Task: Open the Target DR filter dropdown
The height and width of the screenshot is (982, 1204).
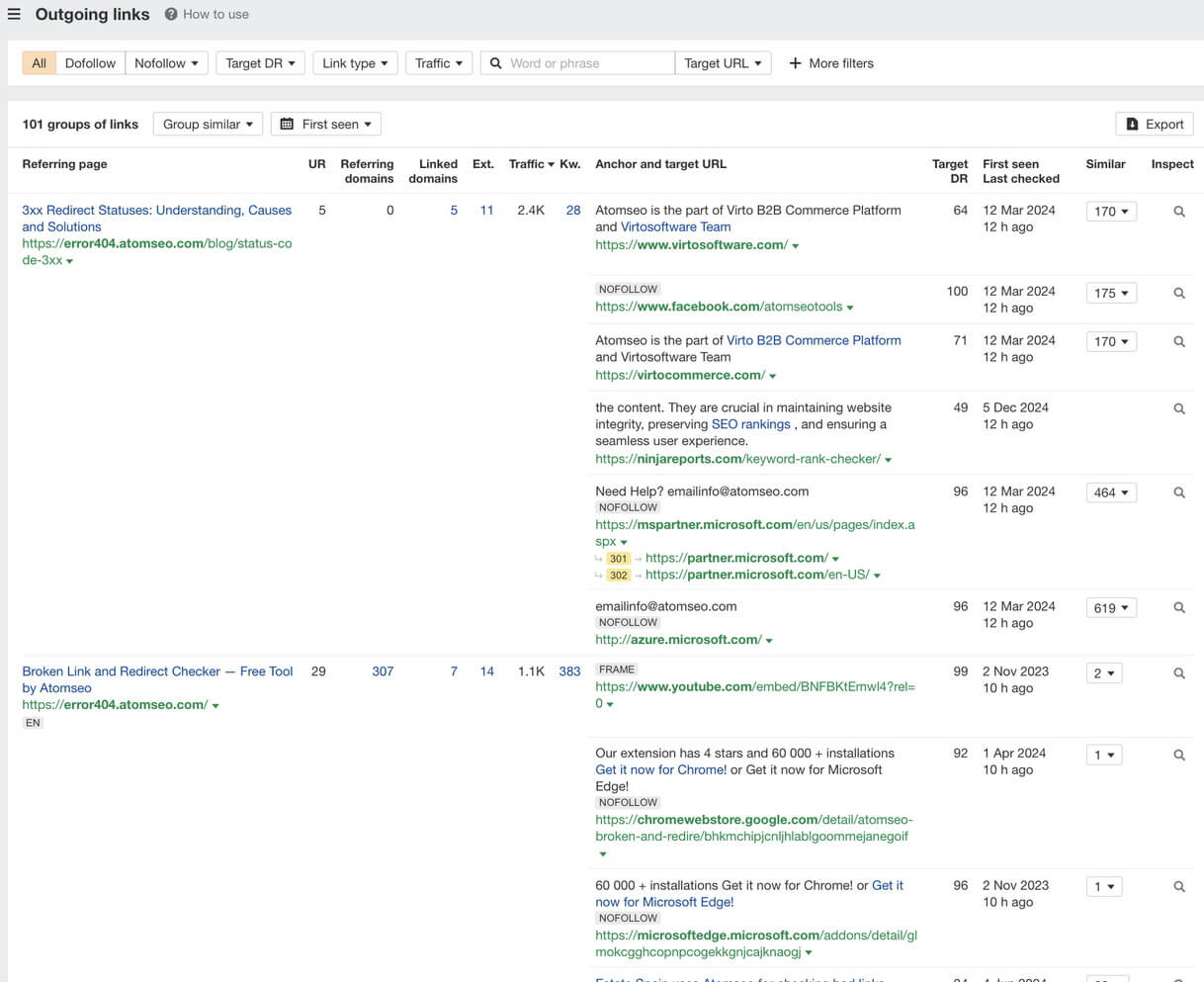Action: [x=260, y=63]
